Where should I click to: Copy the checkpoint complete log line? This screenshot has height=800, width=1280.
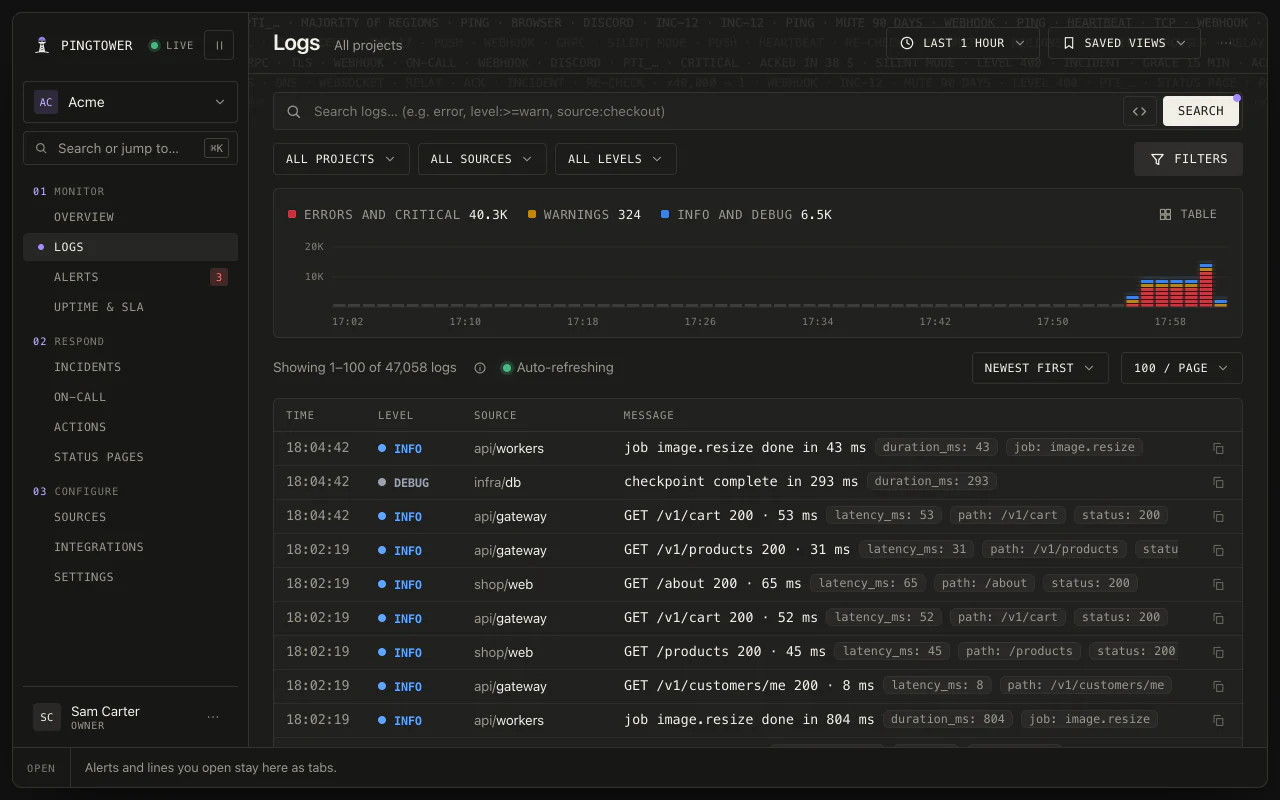(1218, 483)
